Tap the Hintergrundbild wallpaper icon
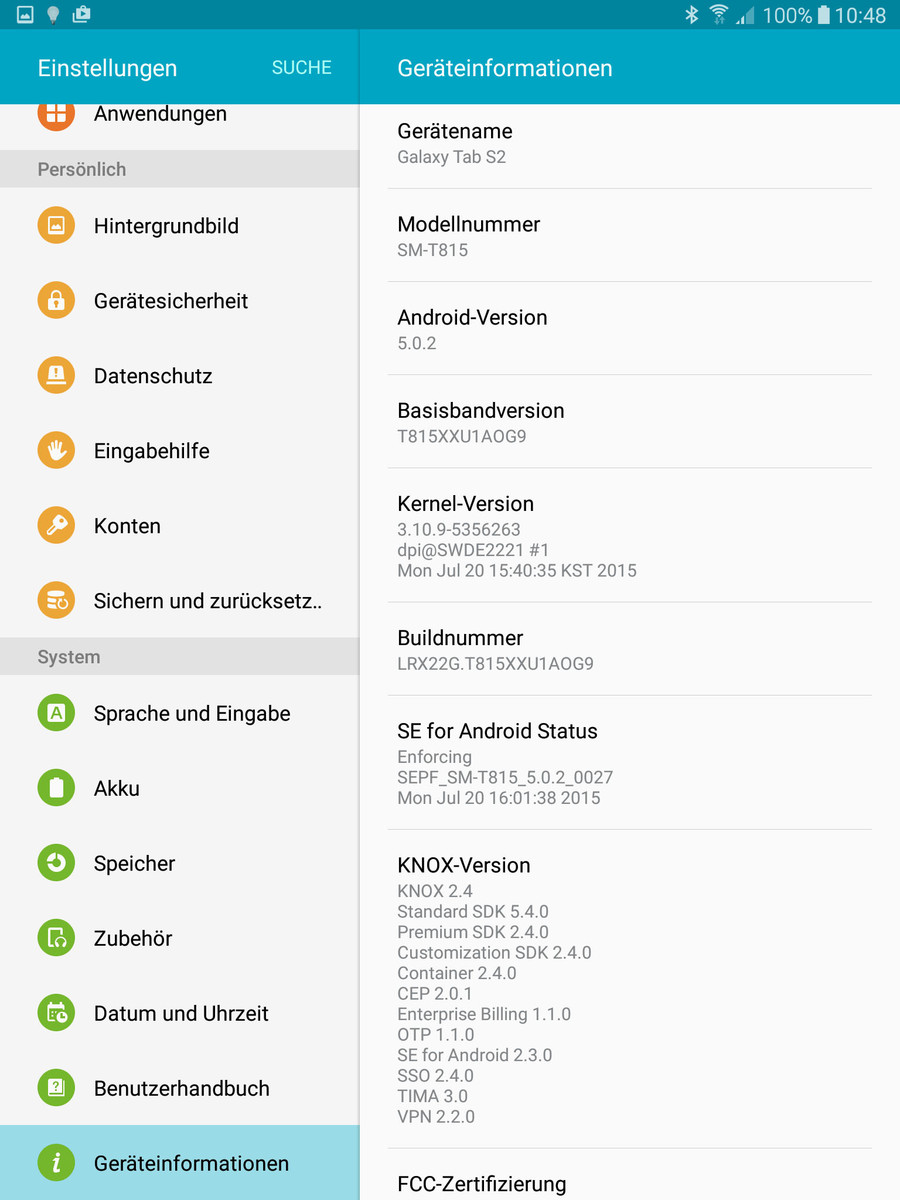Viewport: 900px width, 1200px height. click(x=56, y=226)
